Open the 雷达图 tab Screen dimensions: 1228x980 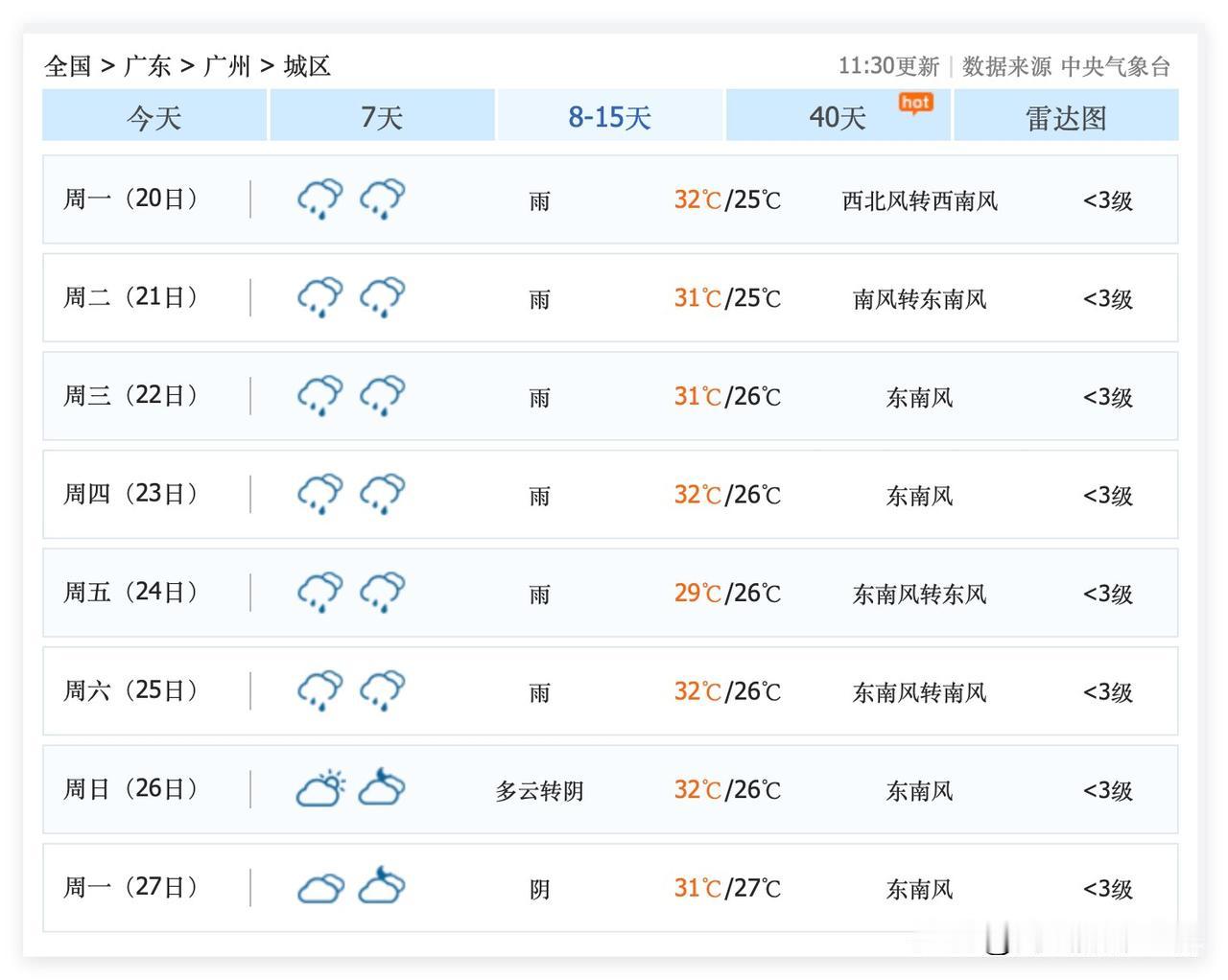click(x=1066, y=116)
